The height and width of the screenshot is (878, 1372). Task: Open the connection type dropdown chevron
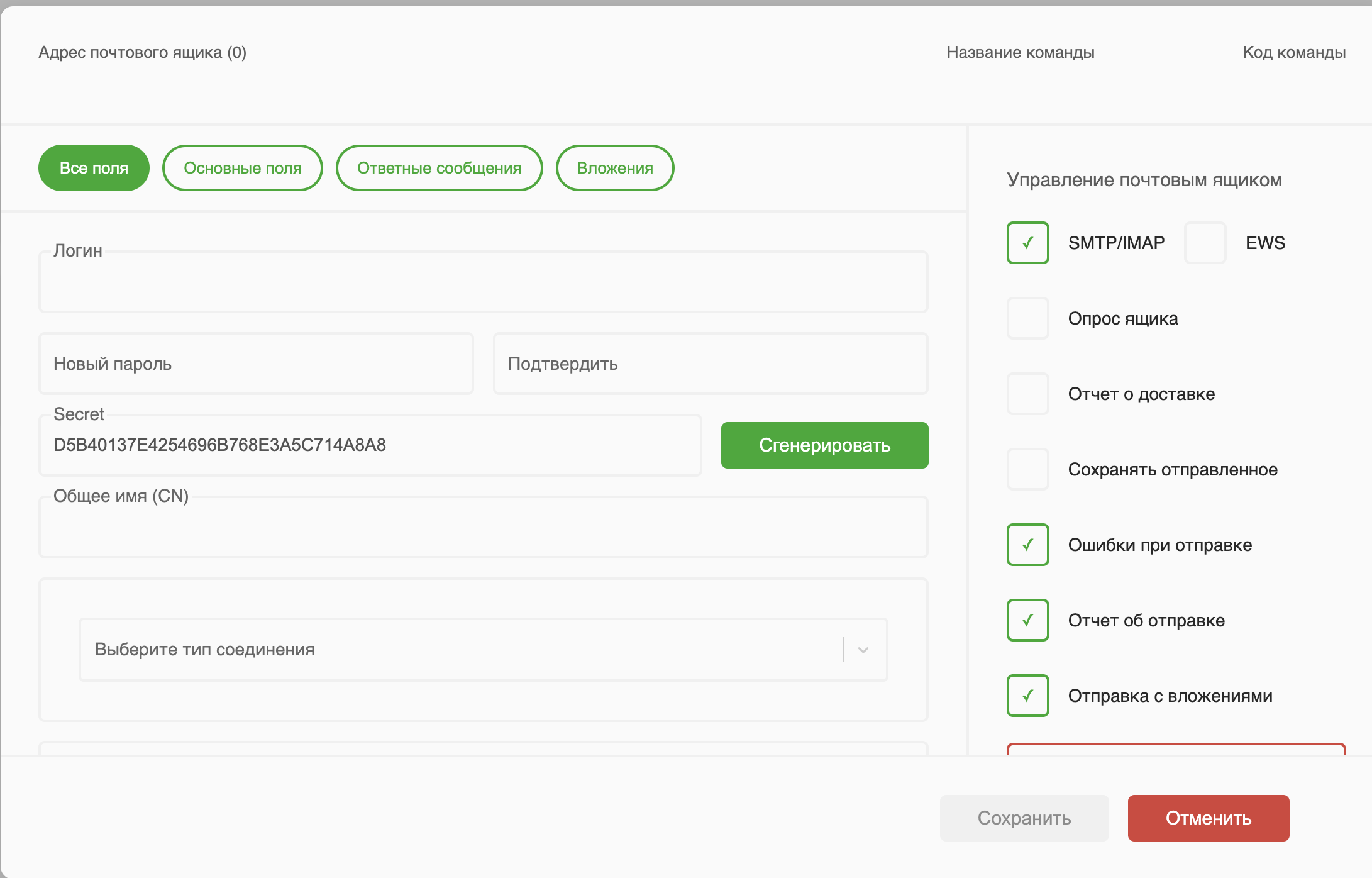863,650
